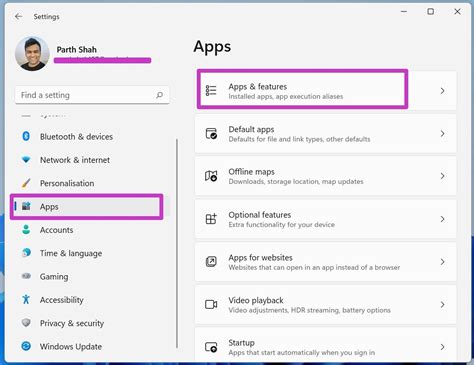The image size is (474, 365).
Task: Click the Apps & features list icon
Action: coord(211,91)
